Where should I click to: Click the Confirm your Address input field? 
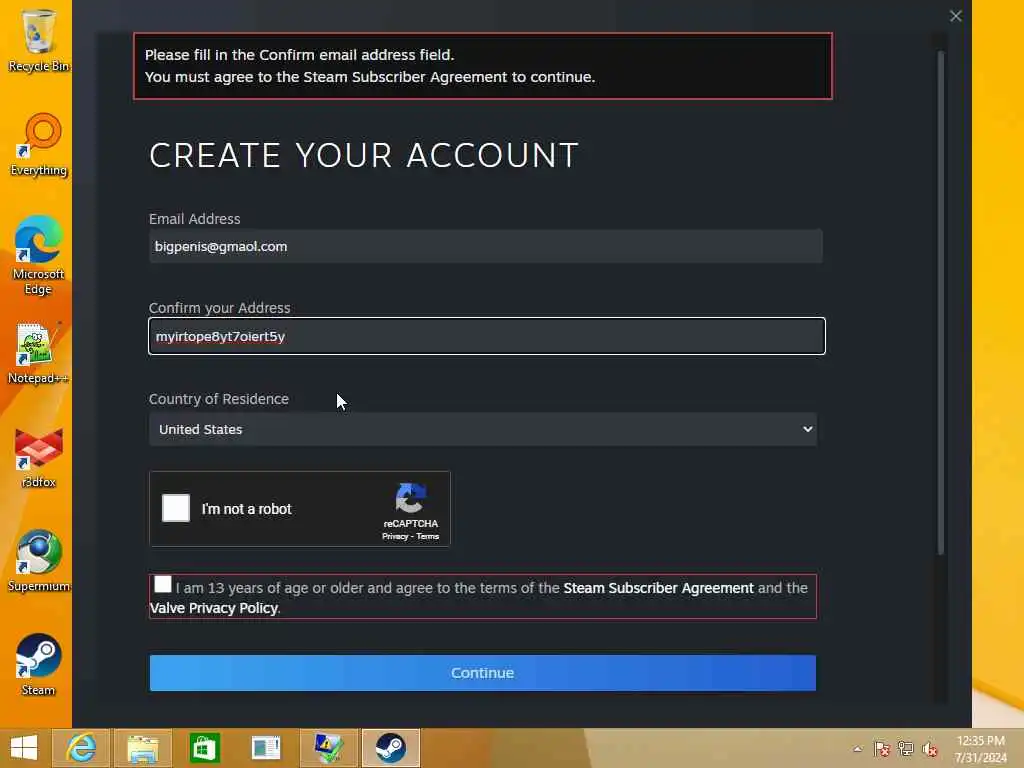[487, 336]
